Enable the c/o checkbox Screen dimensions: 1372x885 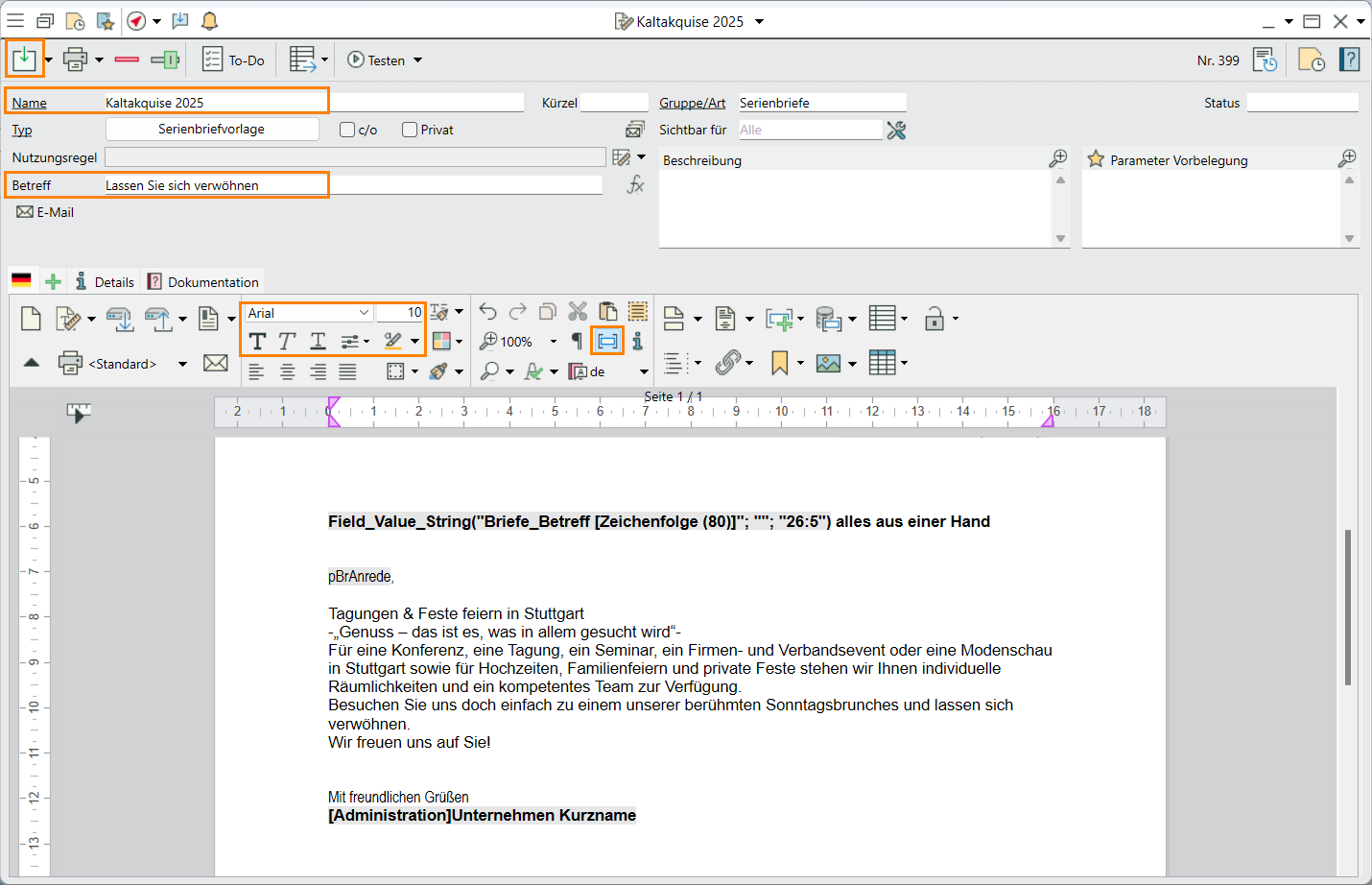pos(347,130)
